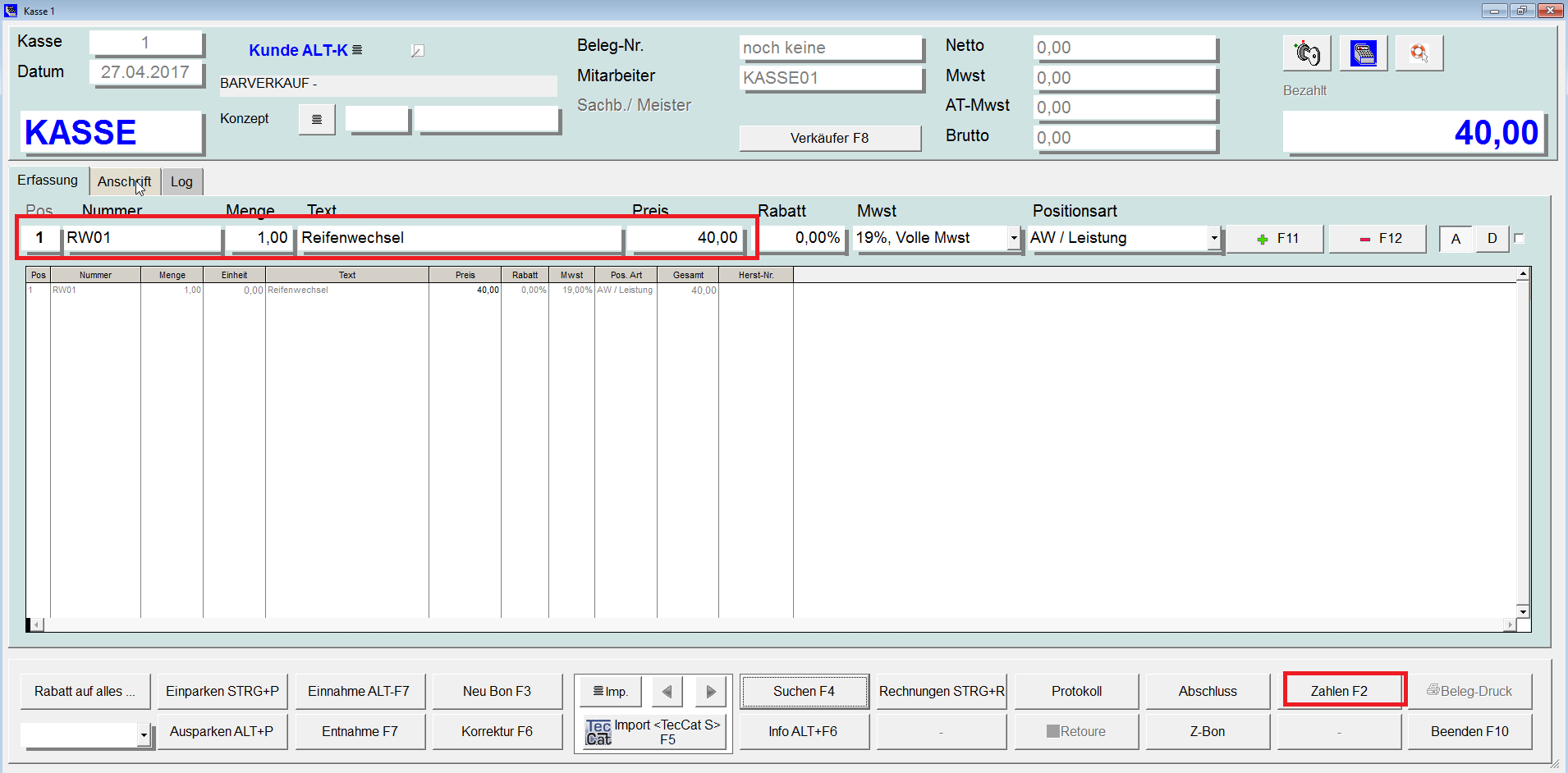Click the Verkäufer F8 button

[829, 138]
